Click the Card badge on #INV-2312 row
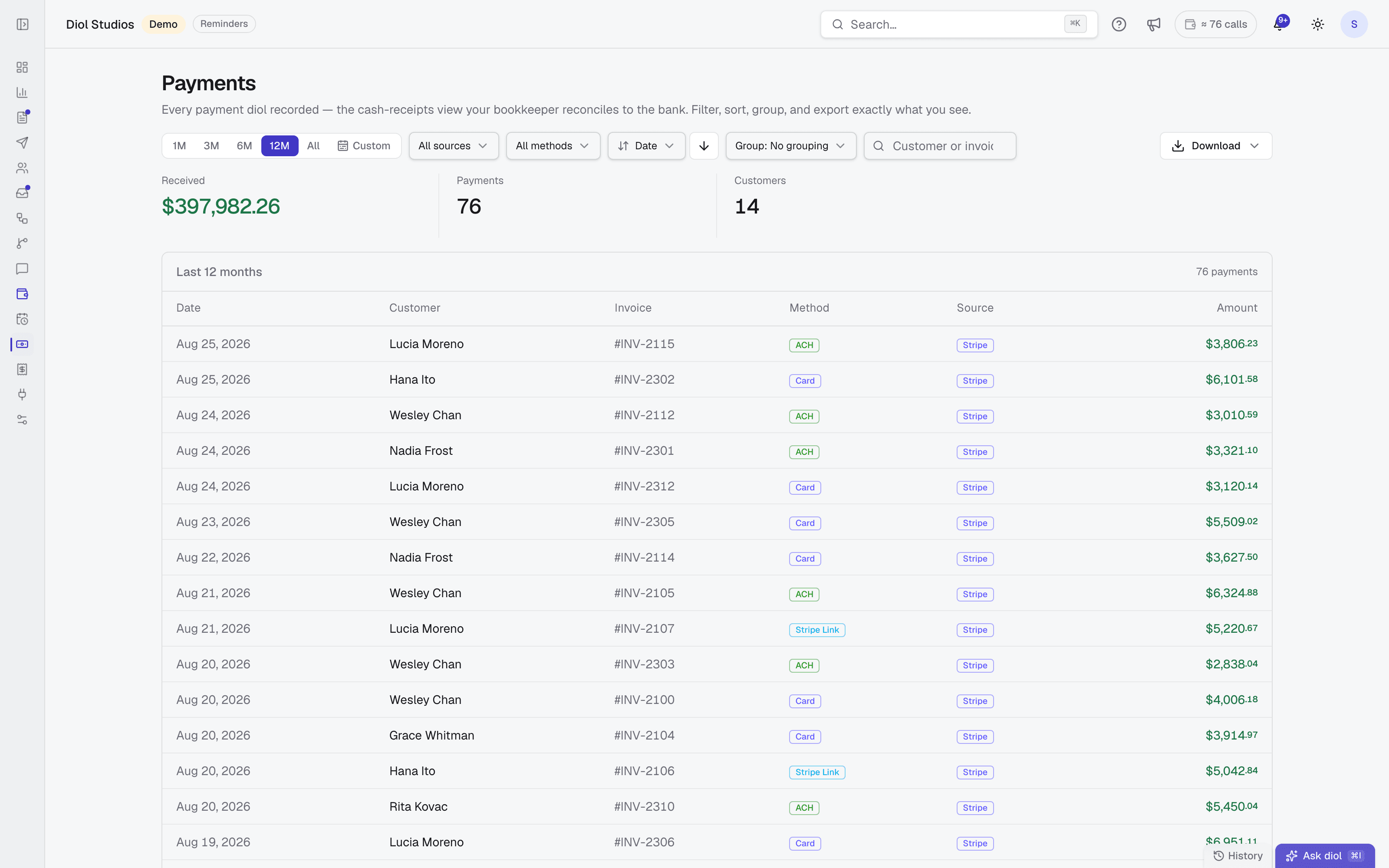Screen dimensions: 1389x868 click(805, 487)
